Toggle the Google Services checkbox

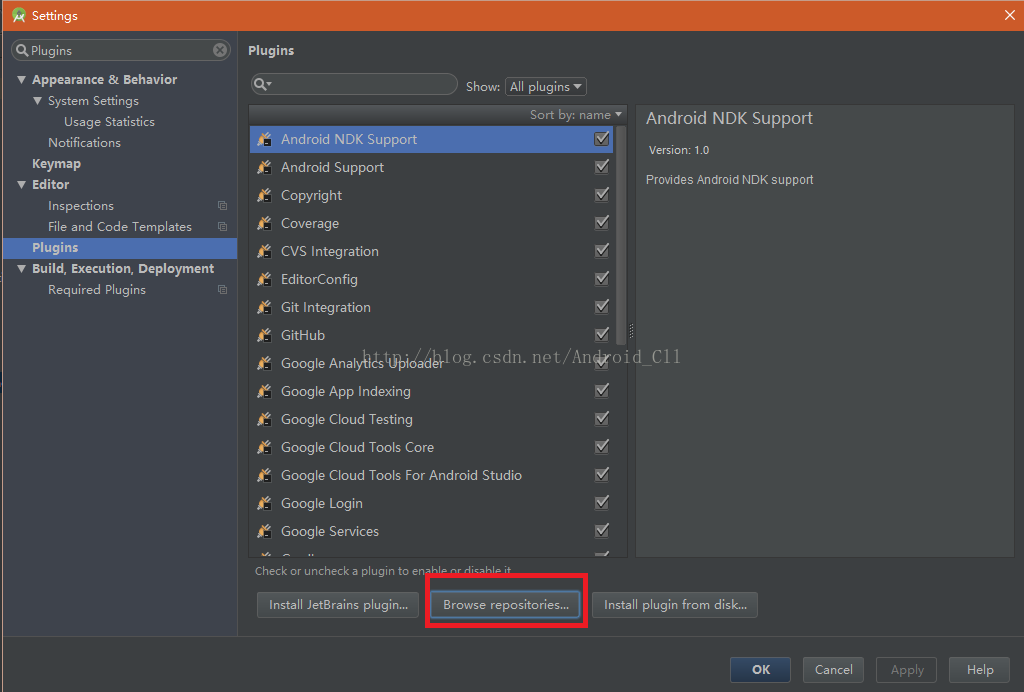pyautogui.click(x=601, y=531)
